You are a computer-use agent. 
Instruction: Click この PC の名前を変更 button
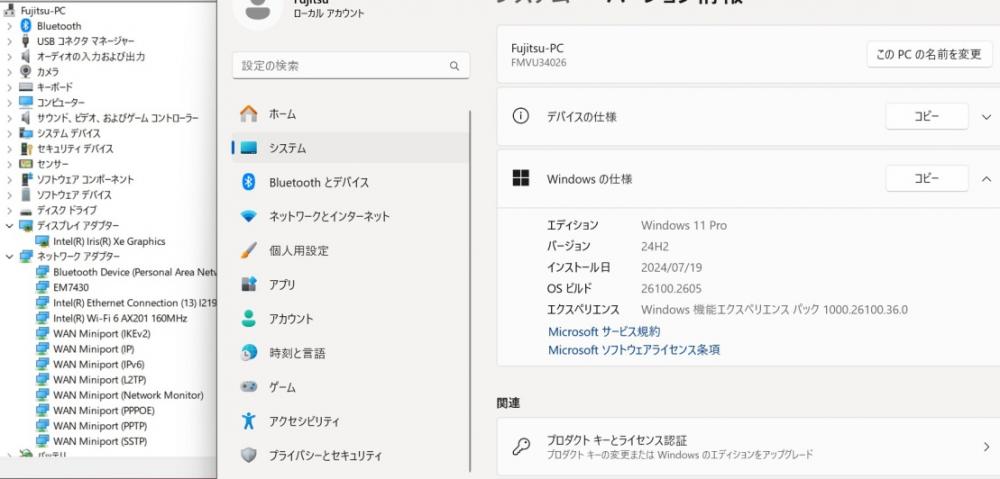929,54
